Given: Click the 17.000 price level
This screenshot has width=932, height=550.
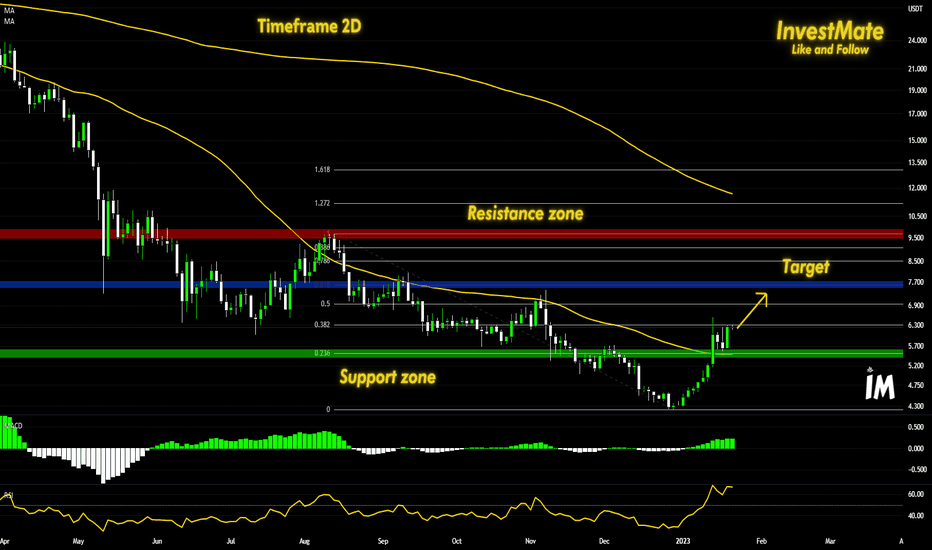Looking at the screenshot, I should 917,114.
